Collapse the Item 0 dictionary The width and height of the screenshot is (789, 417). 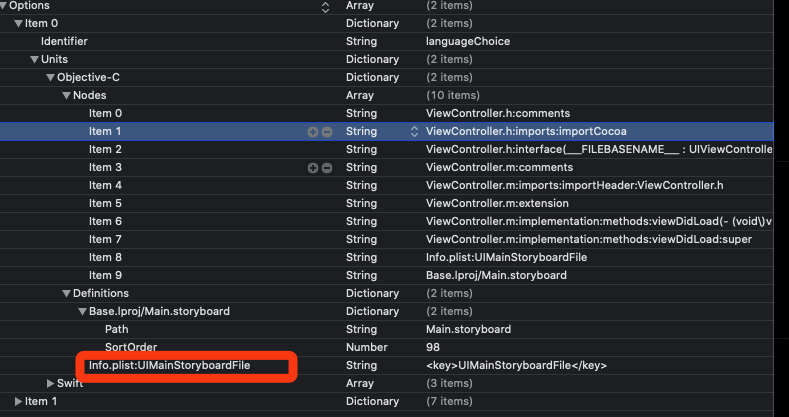tap(19, 24)
